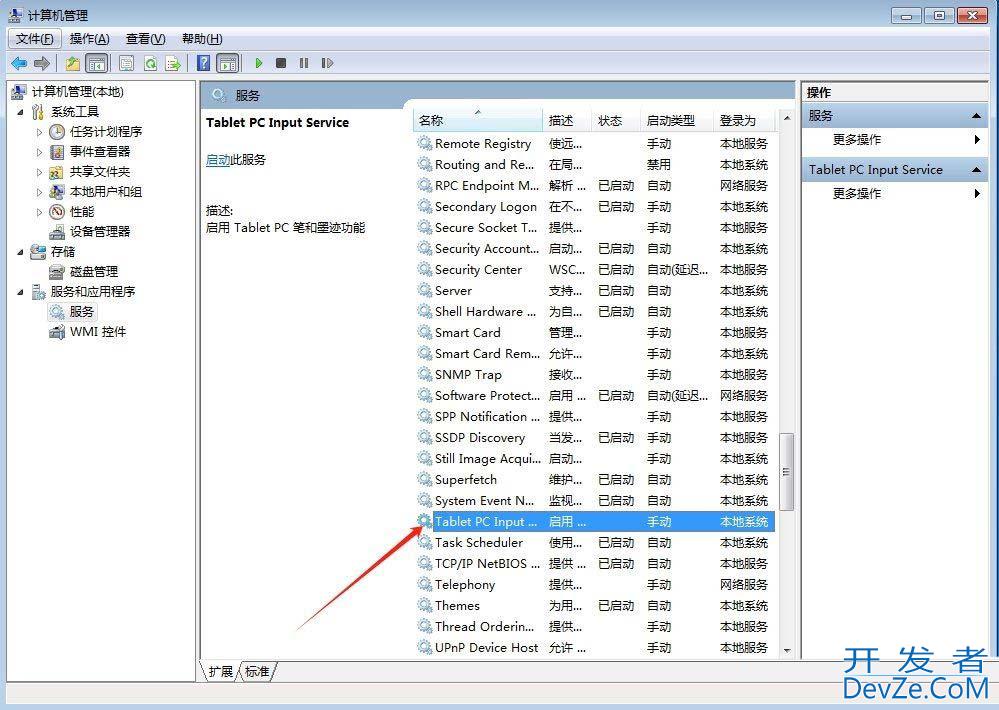Screen dimensions: 999x710
Task: Open 更多操作 under Tablet PC Input Service
Action: tap(895, 193)
